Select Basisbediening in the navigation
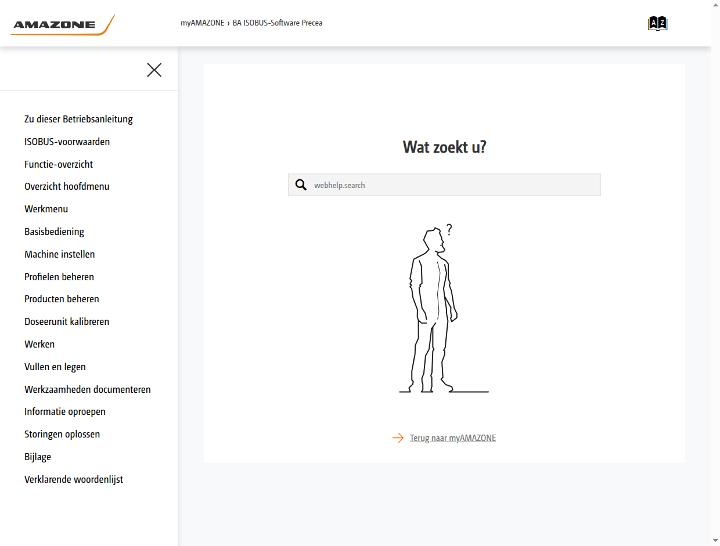 pos(54,231)
